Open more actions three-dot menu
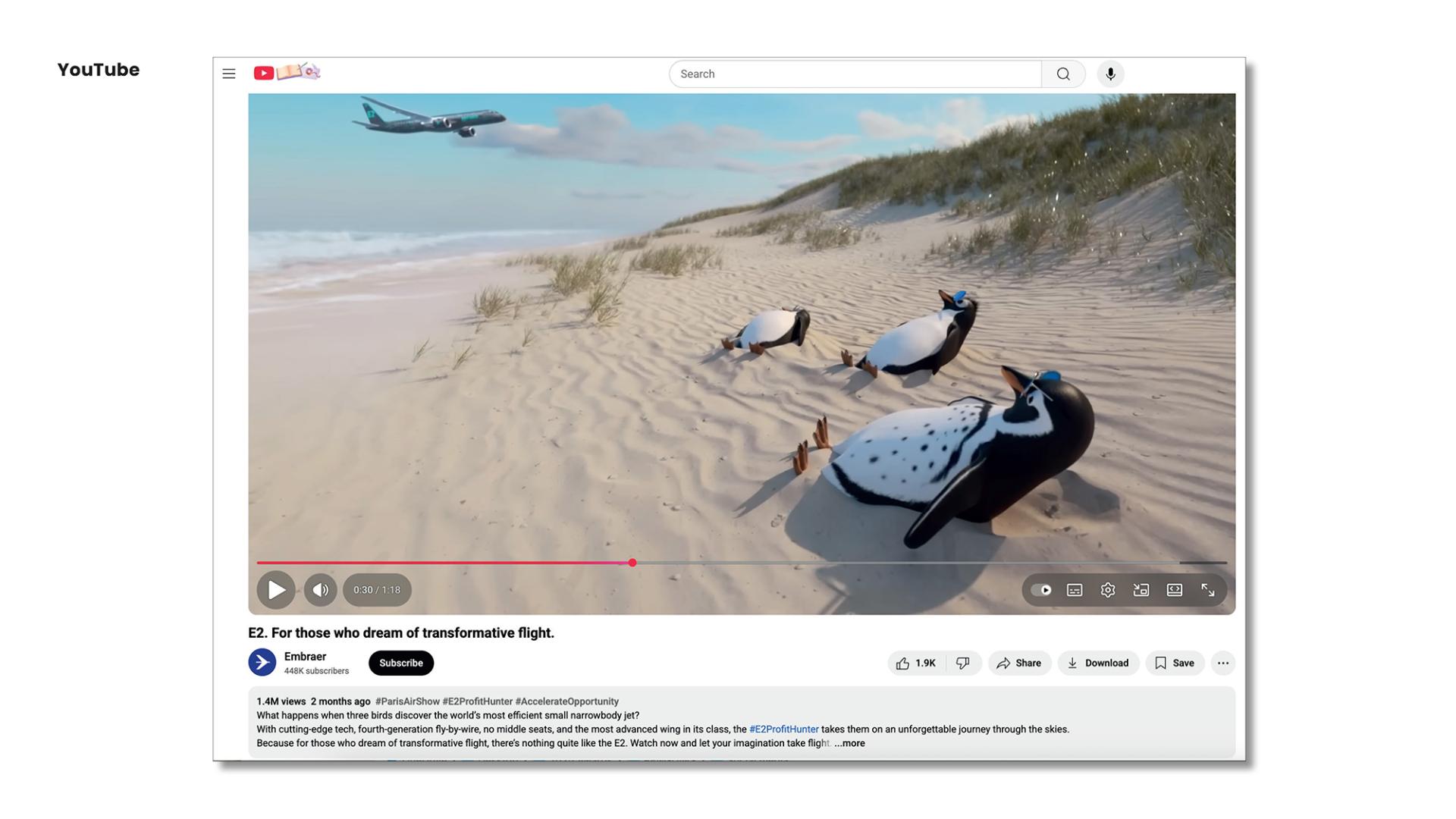Viewport: 1456px width, 819px height. pyautogui.click(x=1223, y=663)
